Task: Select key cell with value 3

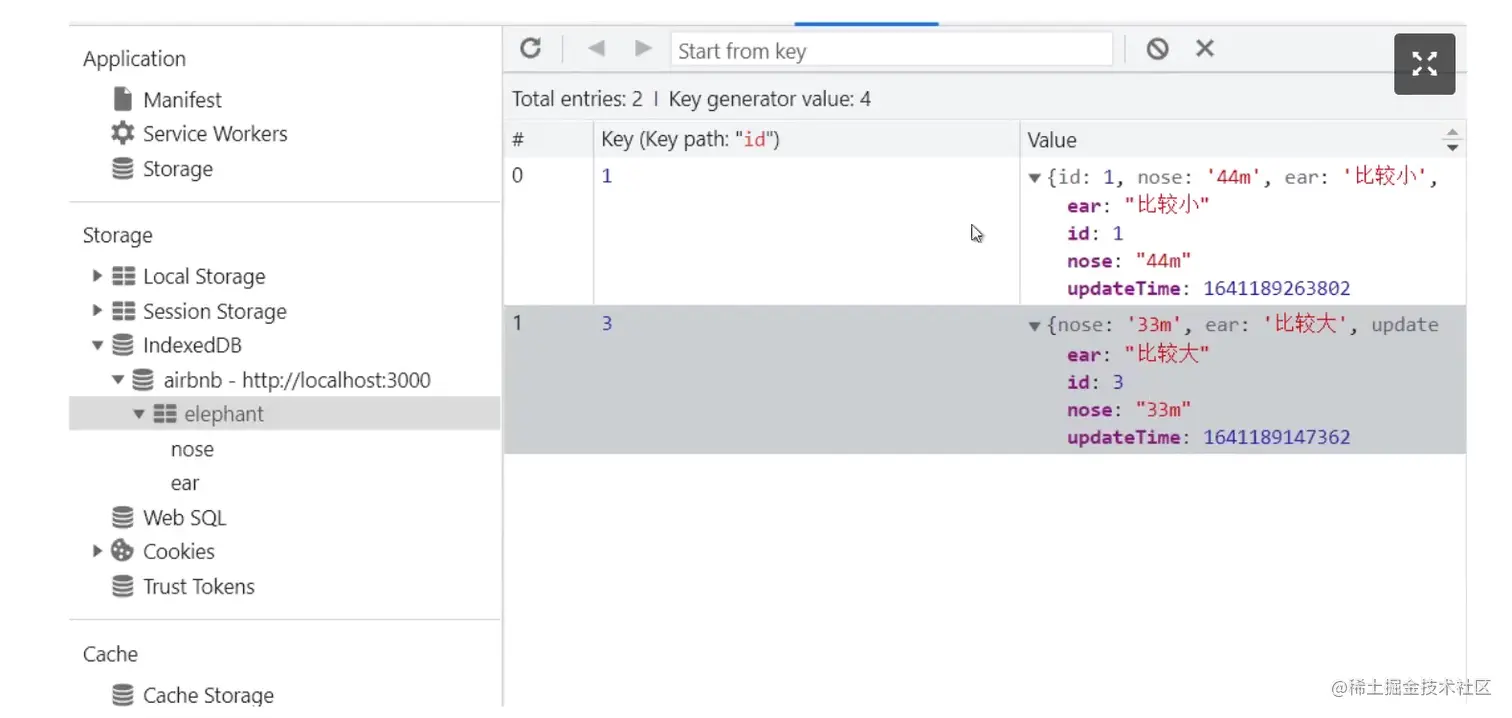Action: pos(806,379)
